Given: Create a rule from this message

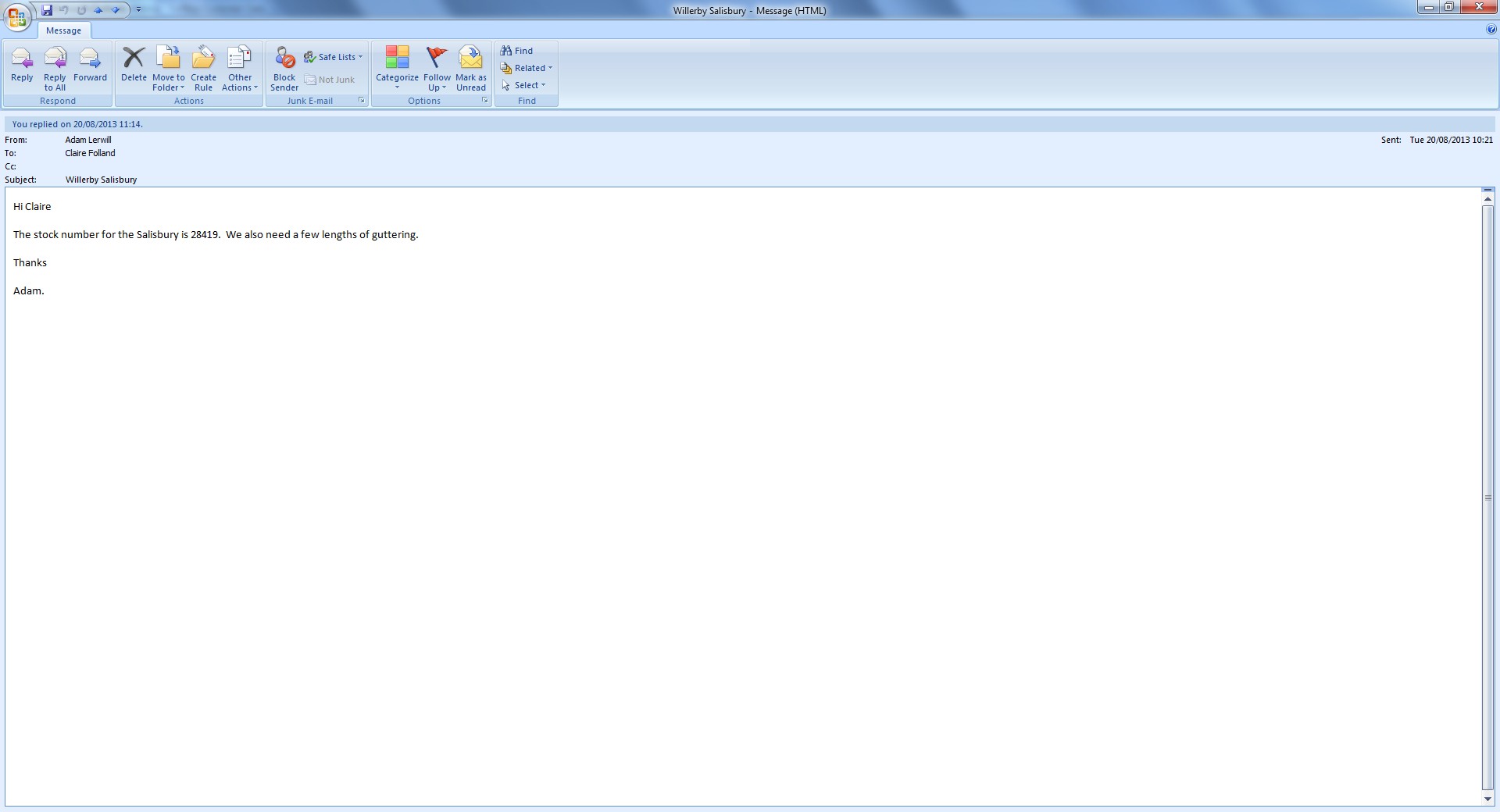Looking at the screenshot, I should tap(203, 69).
